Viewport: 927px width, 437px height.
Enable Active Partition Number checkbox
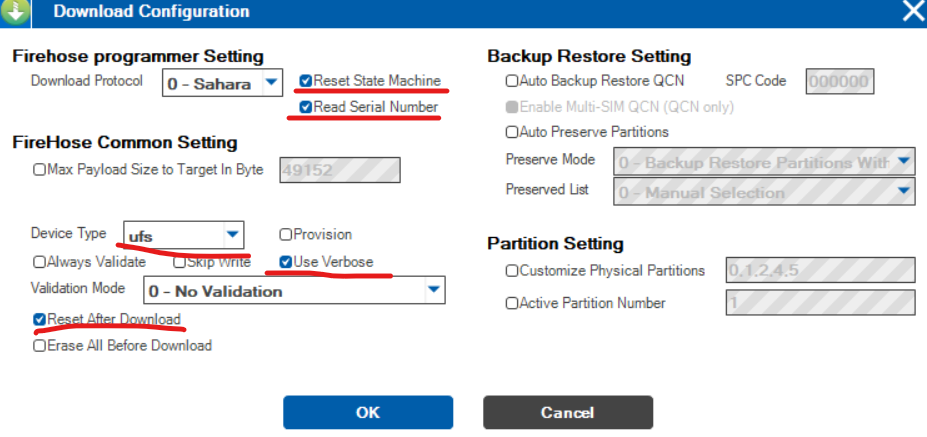point(512,303)
